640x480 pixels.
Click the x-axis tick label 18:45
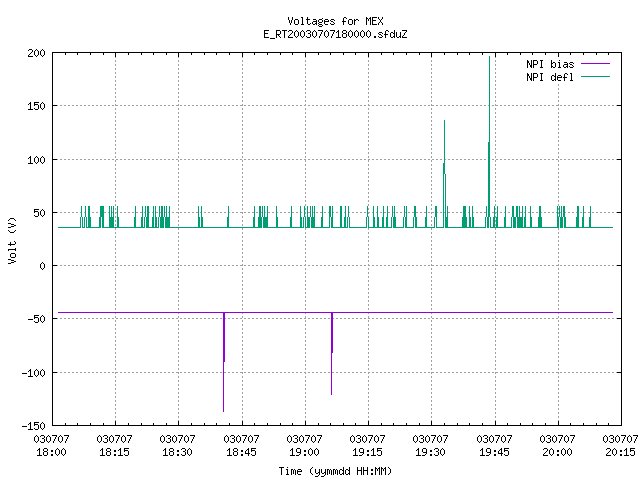241,452
